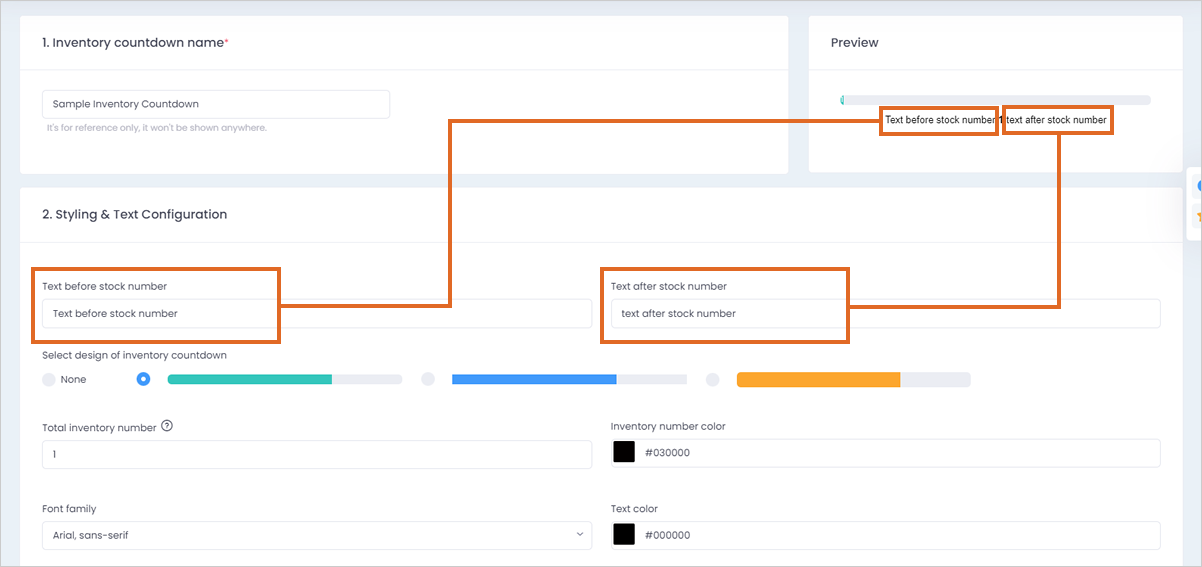Click the Inventory number color black swatch
Viewport: 1202px width, 567px height.
pyautogui.click(x=624, y=452)
